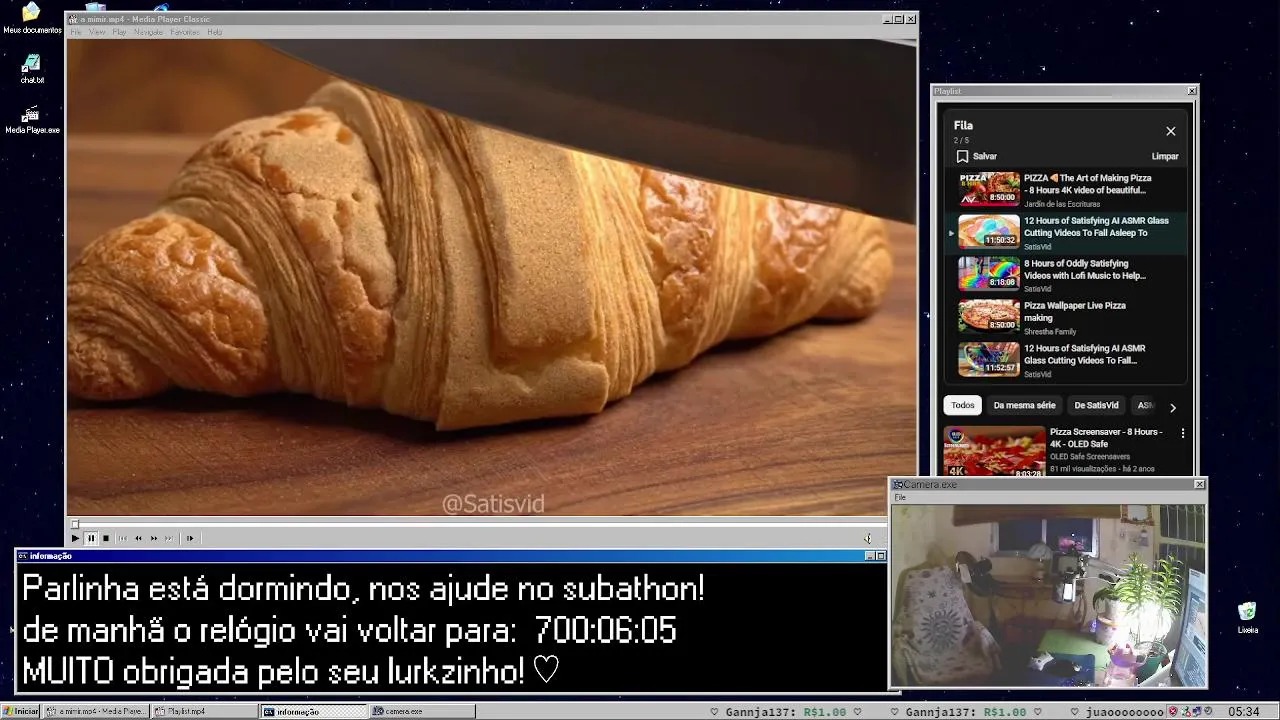1280x720 pixels.
Task: Open the Meus documentos desktop icon
Action: 32,18
